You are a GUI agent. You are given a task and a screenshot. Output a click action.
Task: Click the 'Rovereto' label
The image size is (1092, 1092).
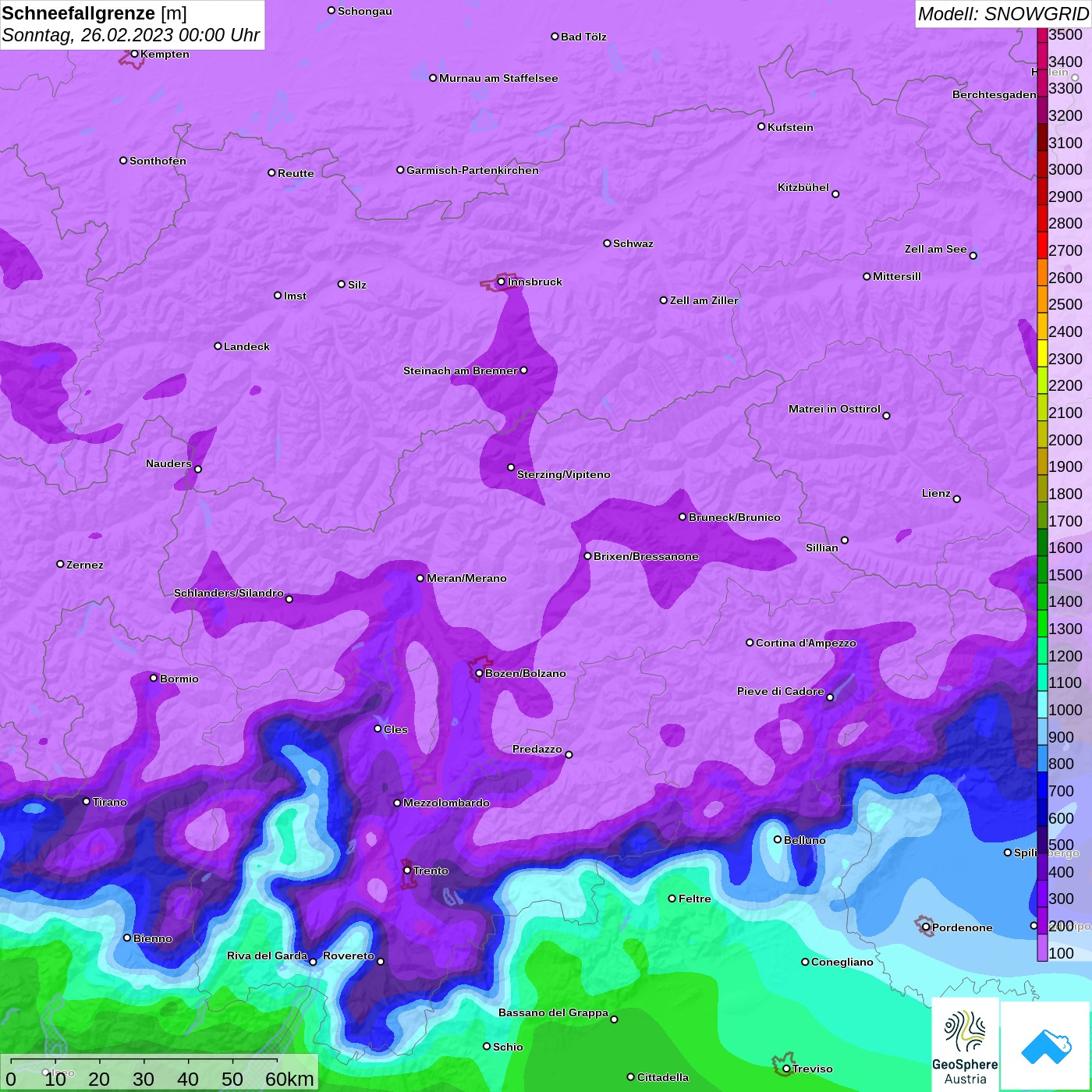pos(349,955)
